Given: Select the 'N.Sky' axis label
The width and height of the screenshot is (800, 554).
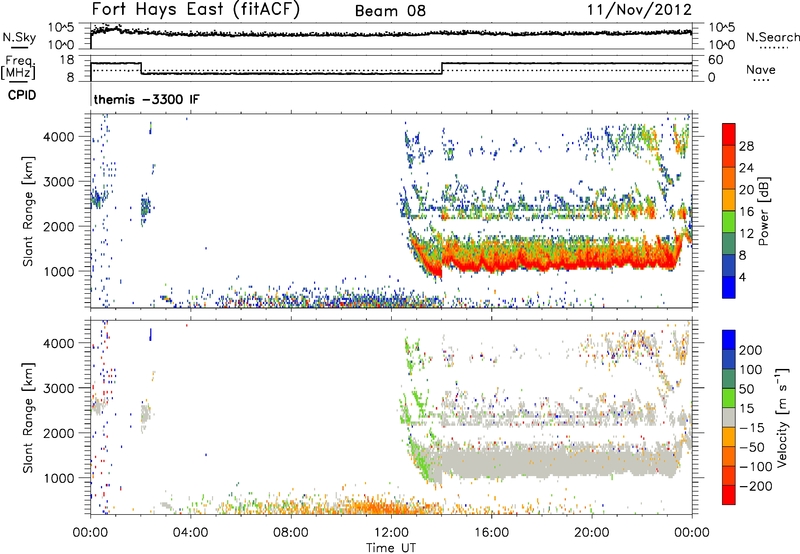Looking at the screenshot, I should tap(19, 37).
